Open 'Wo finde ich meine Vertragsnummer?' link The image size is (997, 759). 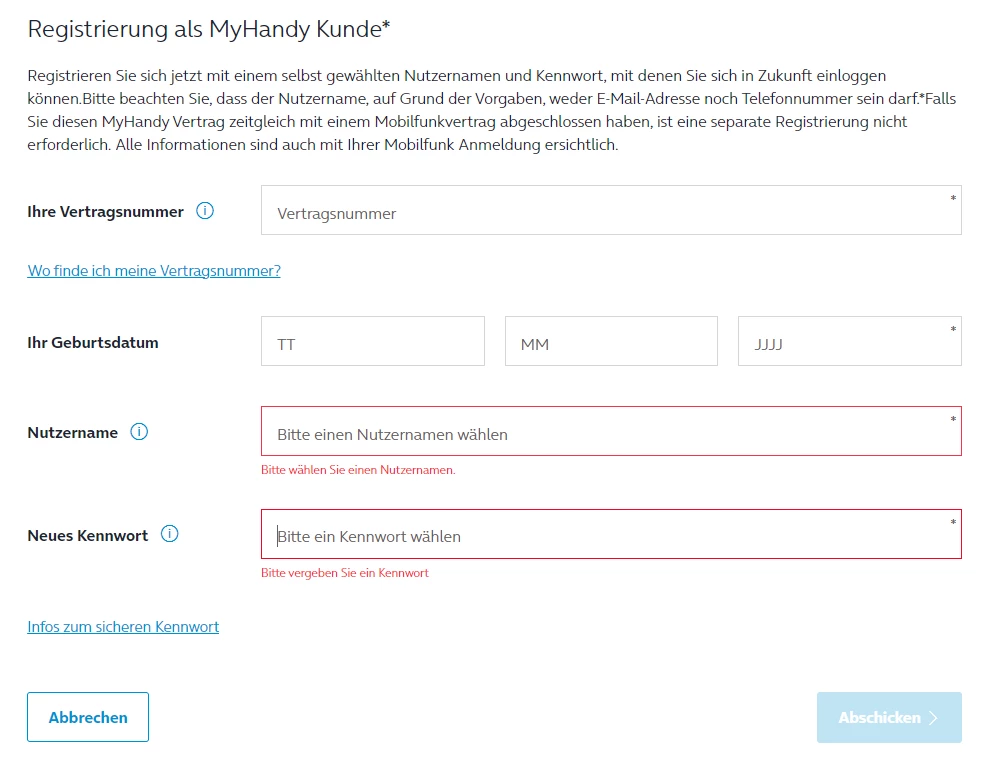[154, 271]
